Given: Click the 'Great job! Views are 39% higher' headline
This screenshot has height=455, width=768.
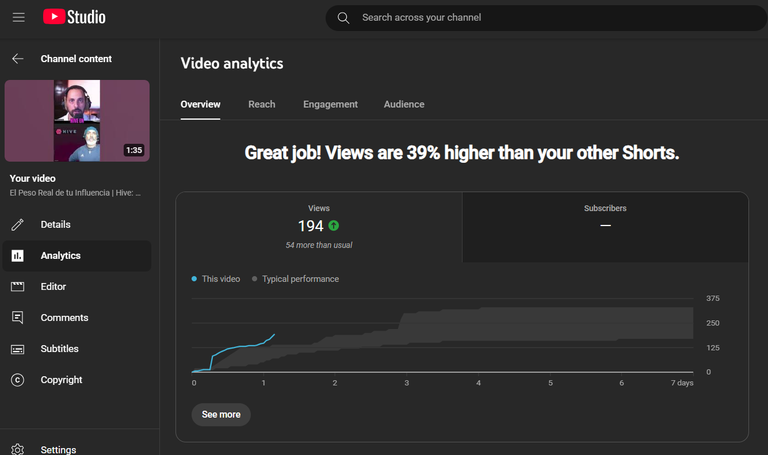Looking at the screenshot, I should (462, 153).
